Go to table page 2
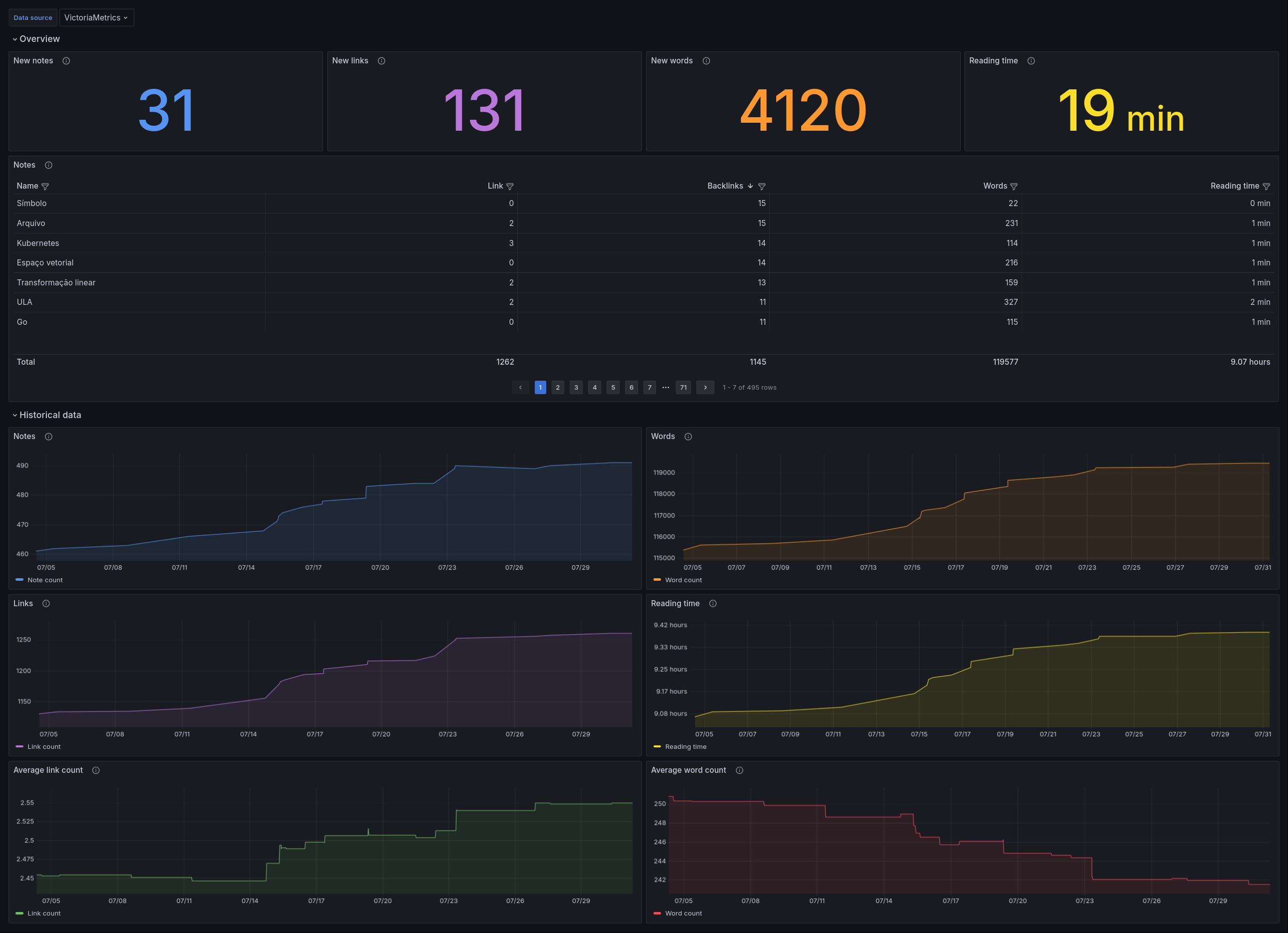This screenshot has height=933, width=1288. 558,387
